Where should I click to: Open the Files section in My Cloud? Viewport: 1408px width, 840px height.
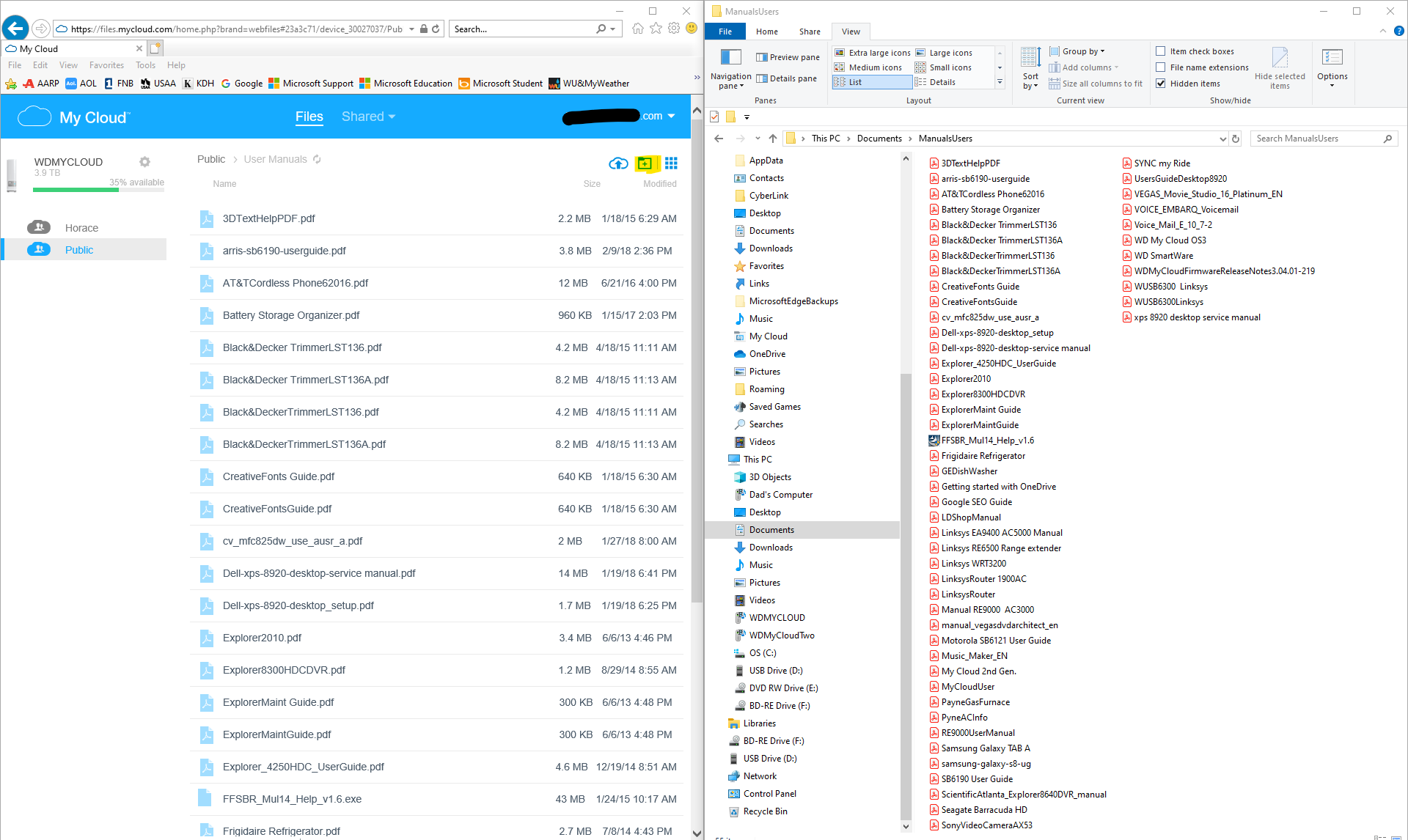pos(309,117)
